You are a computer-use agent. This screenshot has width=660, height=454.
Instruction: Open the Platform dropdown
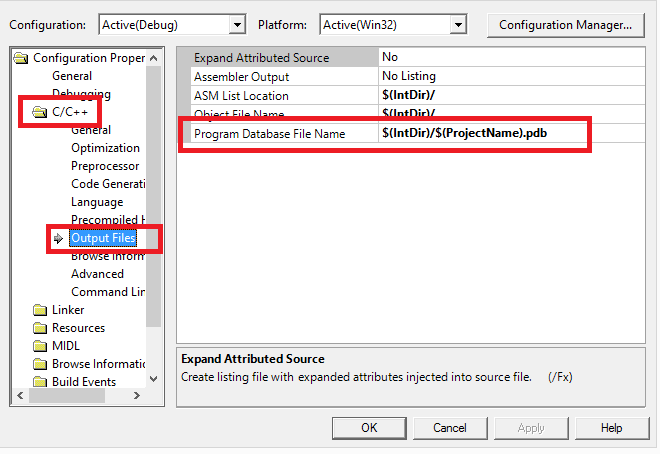pos(457,24)
